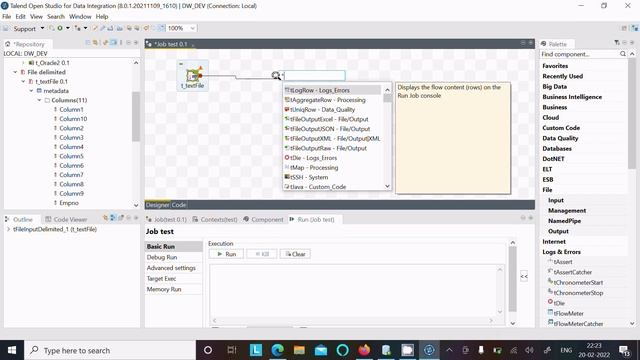Expand the t_Oracle2 0.1 tree node

[x=23, y=63]
